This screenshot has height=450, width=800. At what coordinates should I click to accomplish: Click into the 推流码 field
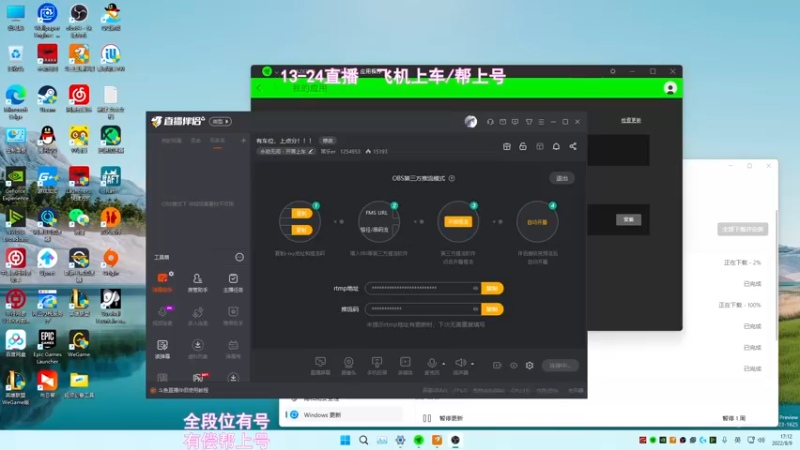coord(423,309)
